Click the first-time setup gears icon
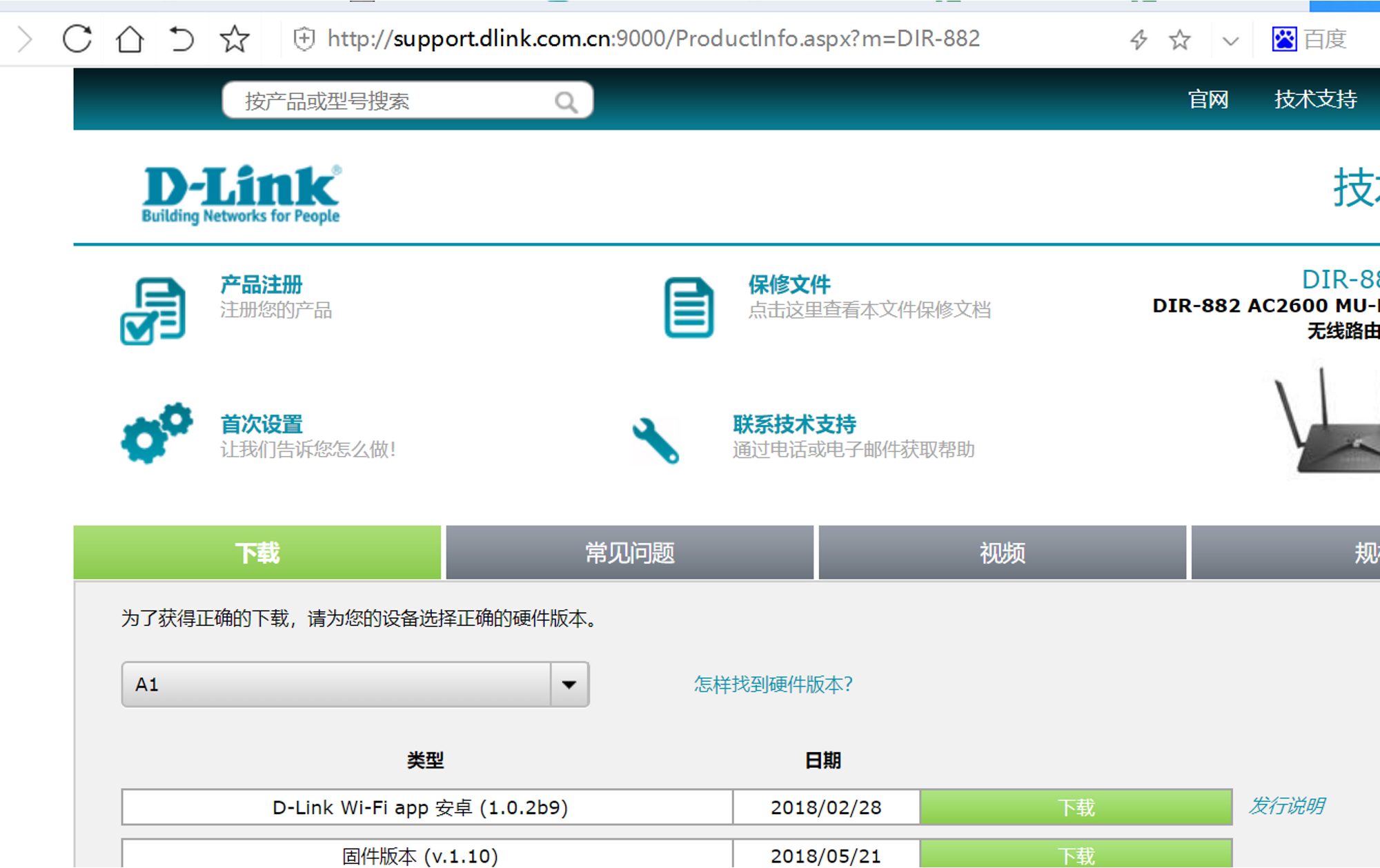This screenshot has height=868, width=1380. point(157,433)
